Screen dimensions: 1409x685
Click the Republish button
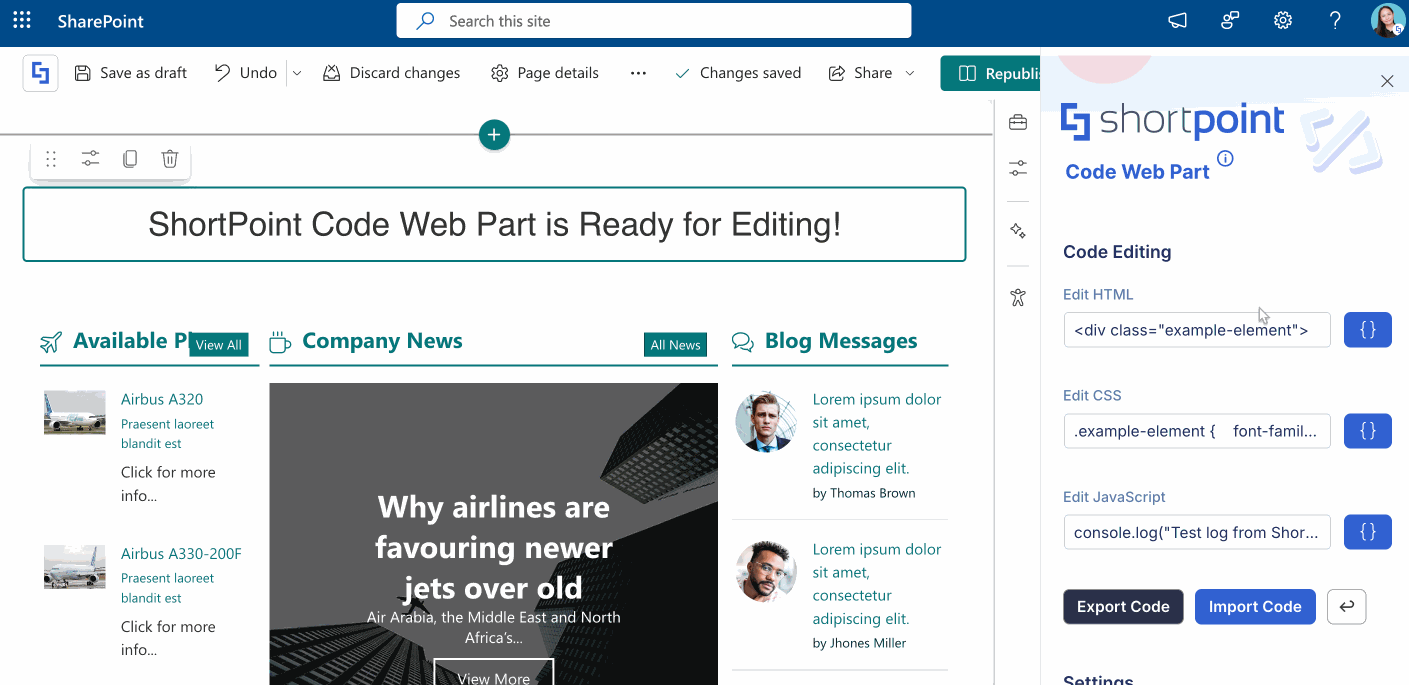point(990,73)
